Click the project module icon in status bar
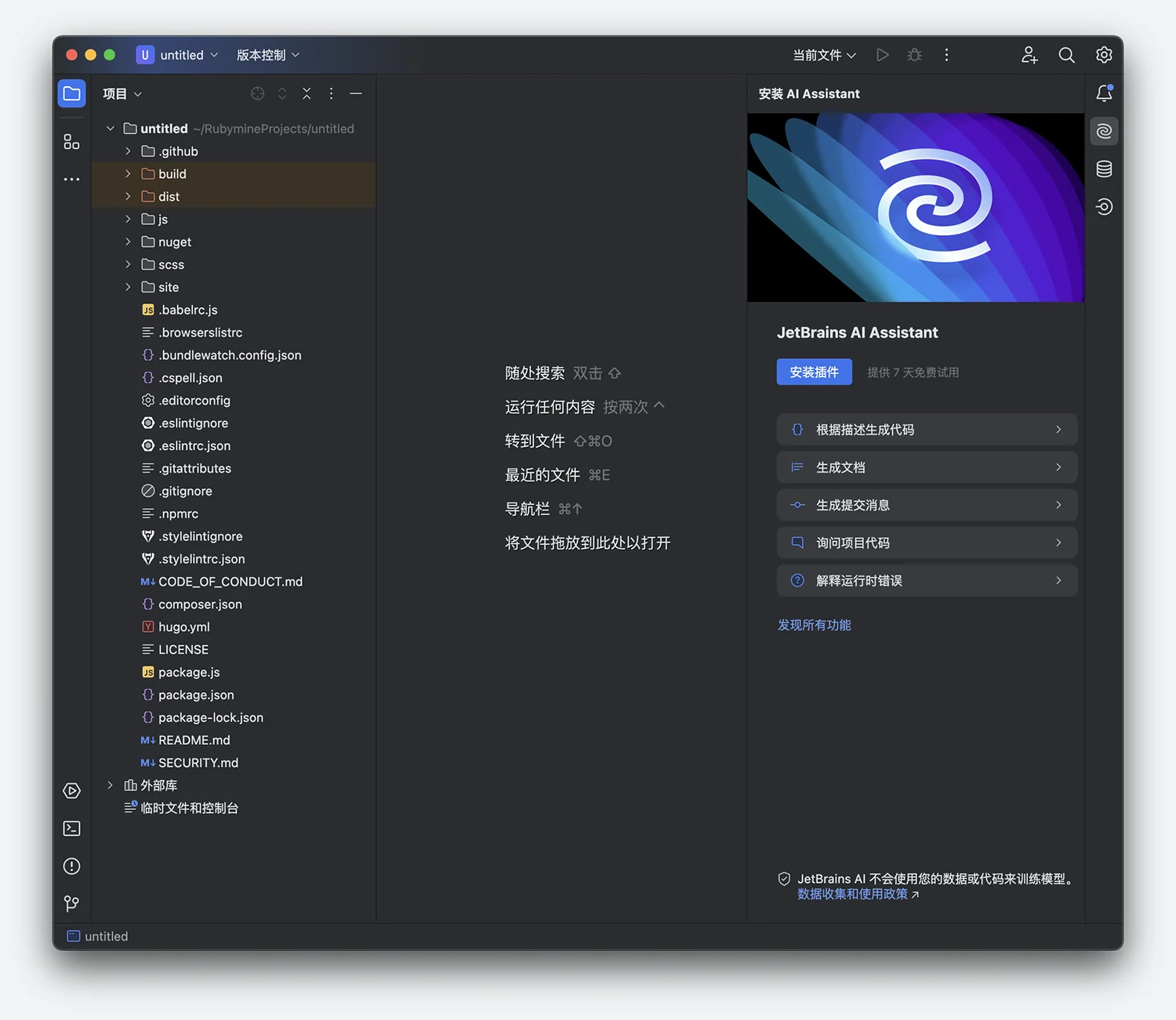This screenshot has height=1020, width=1176. [x=73, y=936]
